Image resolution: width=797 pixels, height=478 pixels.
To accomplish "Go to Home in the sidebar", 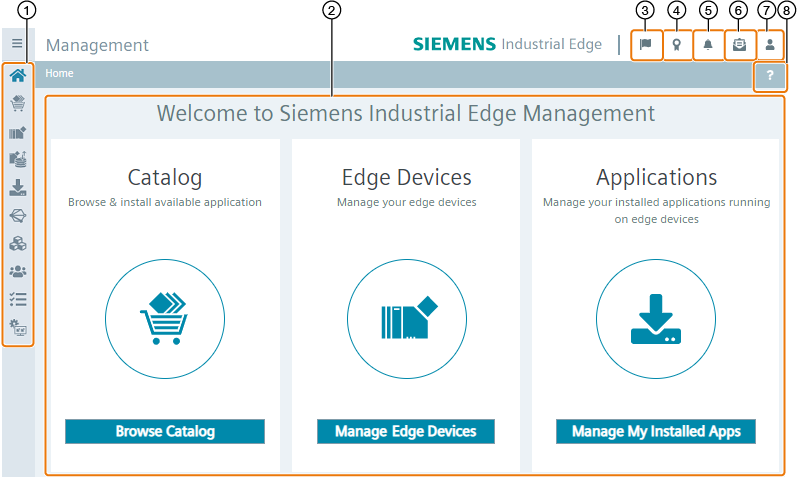I will click(18, 76).
